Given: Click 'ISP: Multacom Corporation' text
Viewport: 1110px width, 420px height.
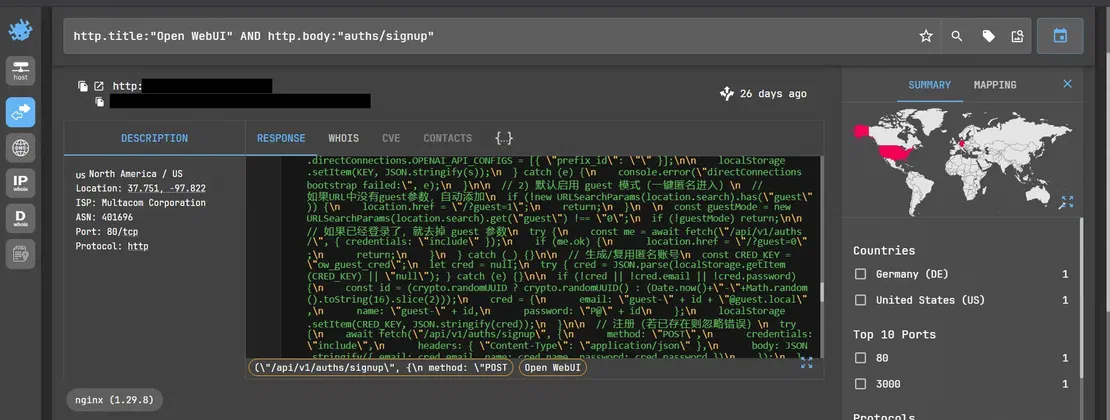Looking at the screenshot, I should 141,203.
